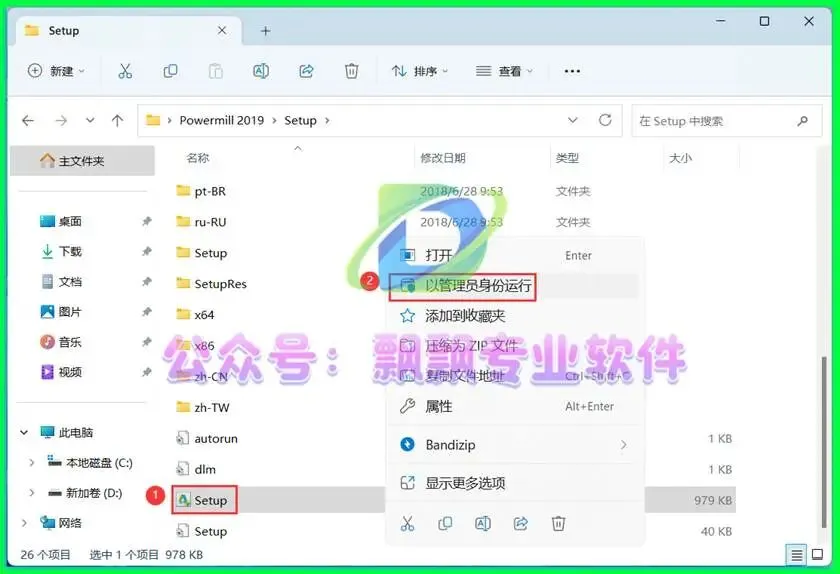Expand address bar history dropdown
The image size is (840, 574).
click(x=573, y=120)
